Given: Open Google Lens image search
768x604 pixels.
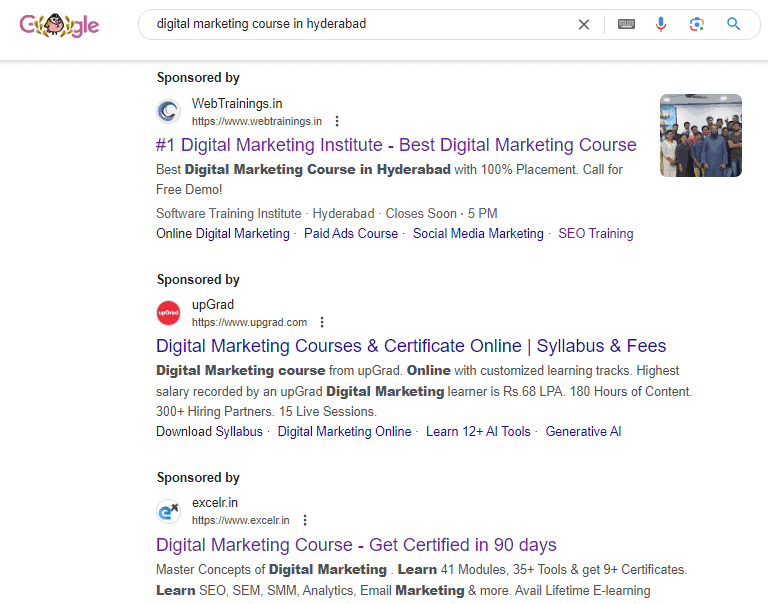Looking at the screenshot, I should pyautogui.click(x=697, y=24).
